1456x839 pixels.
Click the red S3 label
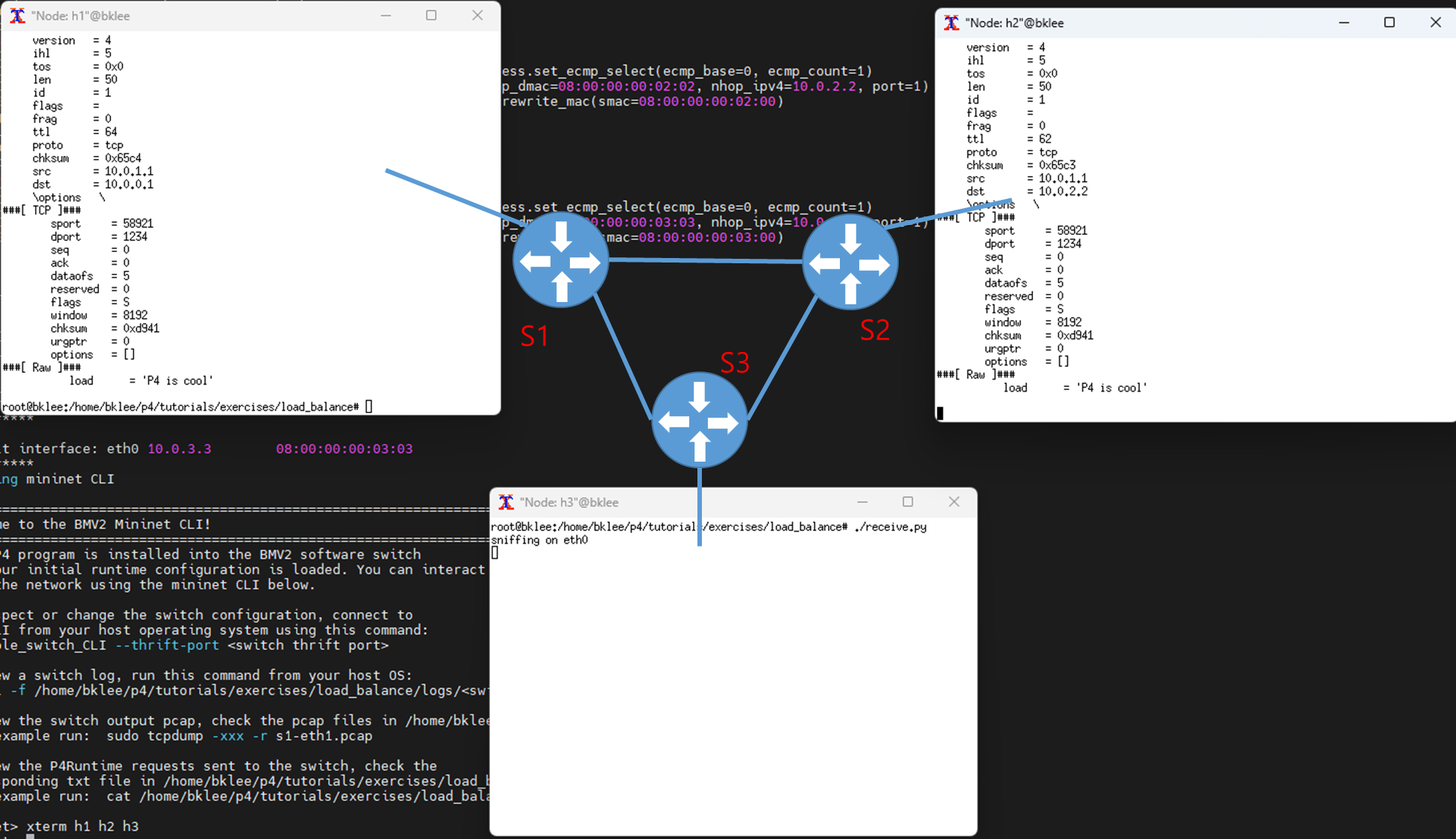point(735,363)
